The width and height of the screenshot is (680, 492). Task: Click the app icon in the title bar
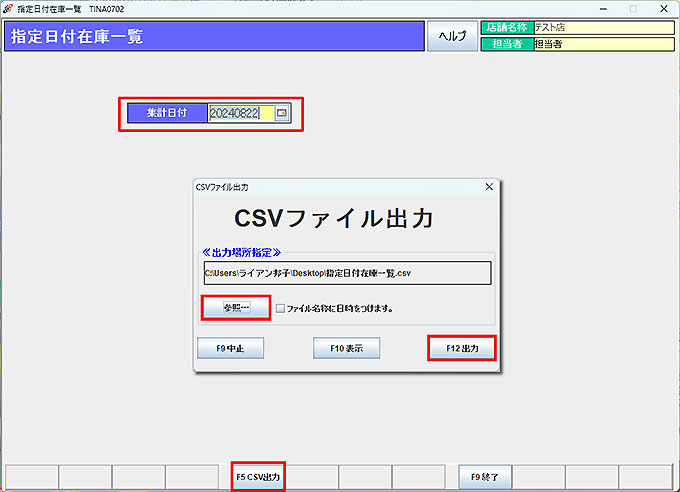coord(8,9)
